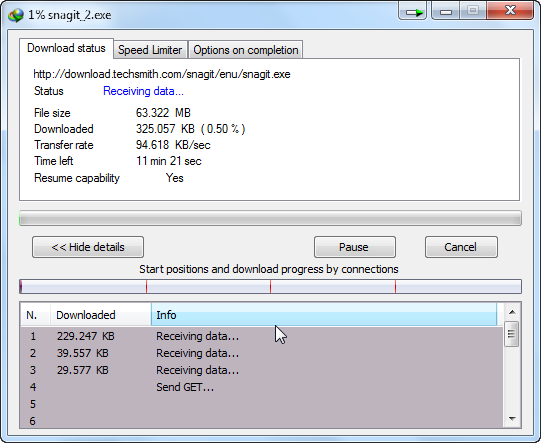Click the time left value 11 min 21 sec
The width and height of the screenshot is (541, 443).
pyautogui.click(x=169, y=161)
